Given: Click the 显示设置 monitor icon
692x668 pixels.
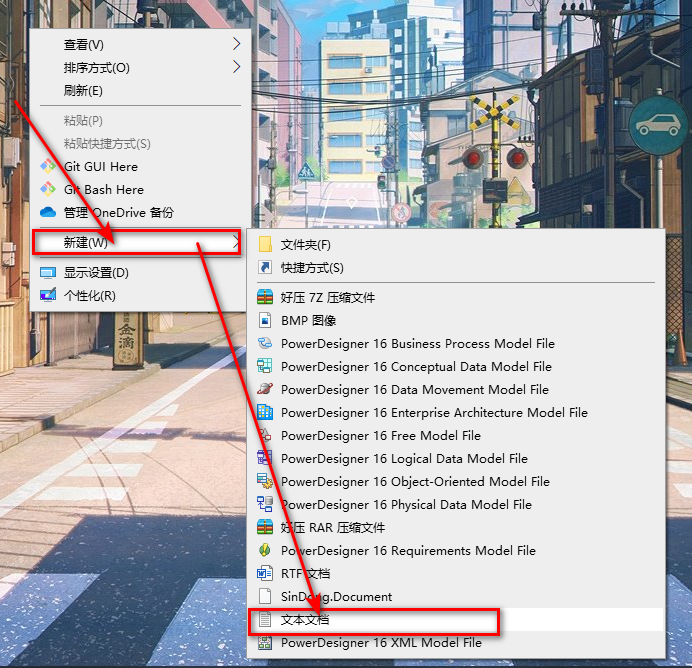Looking at the screenshot, I should [48, 273].
